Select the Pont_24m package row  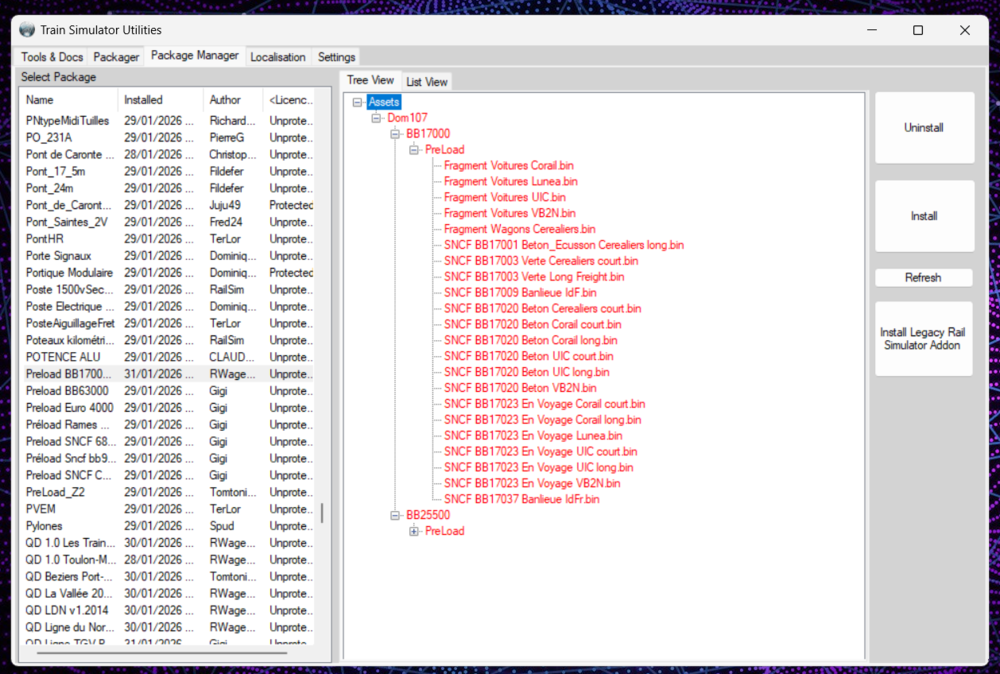(x=169, y=189)
